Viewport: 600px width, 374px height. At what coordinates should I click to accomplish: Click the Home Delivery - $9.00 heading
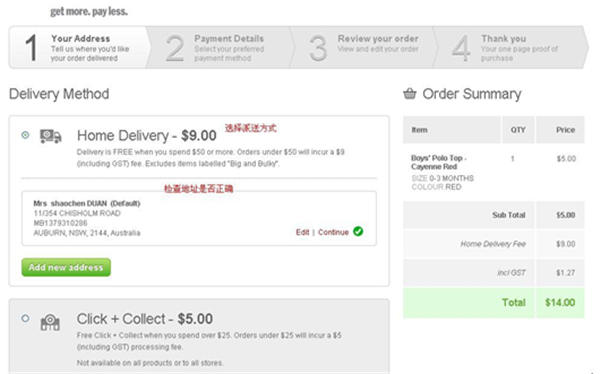(147, 136)
